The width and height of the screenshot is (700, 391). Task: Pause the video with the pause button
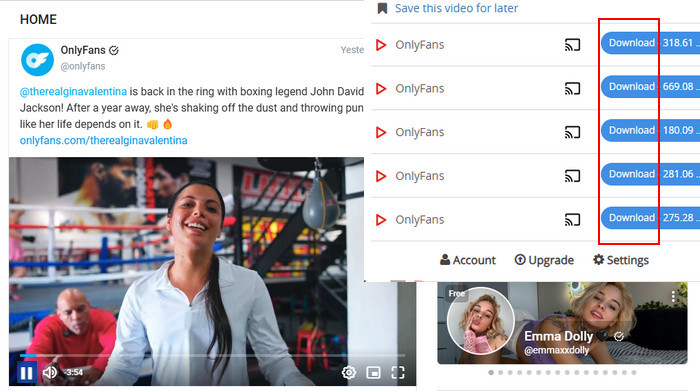coord(26,373)
